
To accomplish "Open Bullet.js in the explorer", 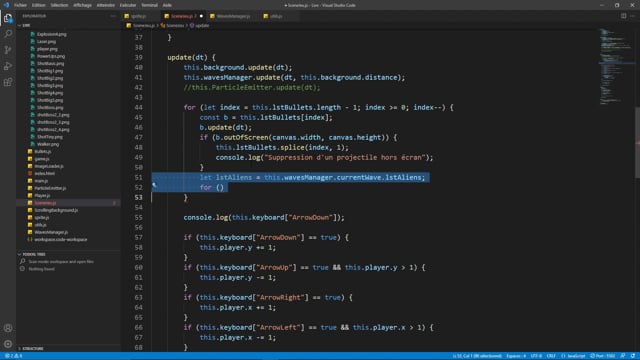I will (x=42, y=151).
